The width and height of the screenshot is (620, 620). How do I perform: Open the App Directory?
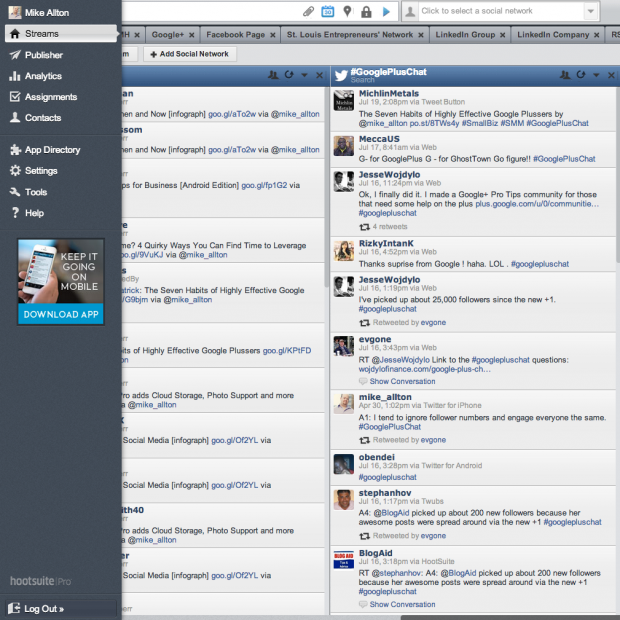[52, 150]
